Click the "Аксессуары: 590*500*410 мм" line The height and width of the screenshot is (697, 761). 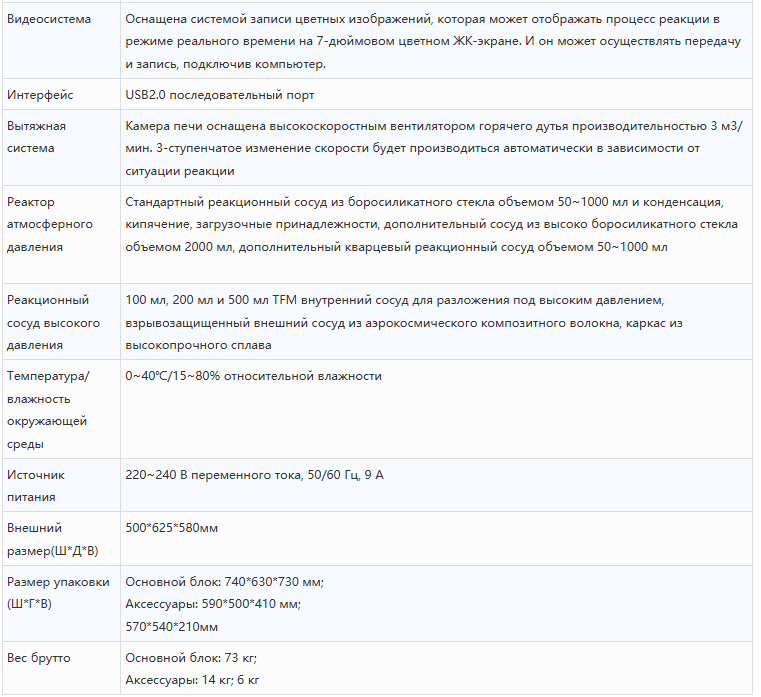click(213, 604)
